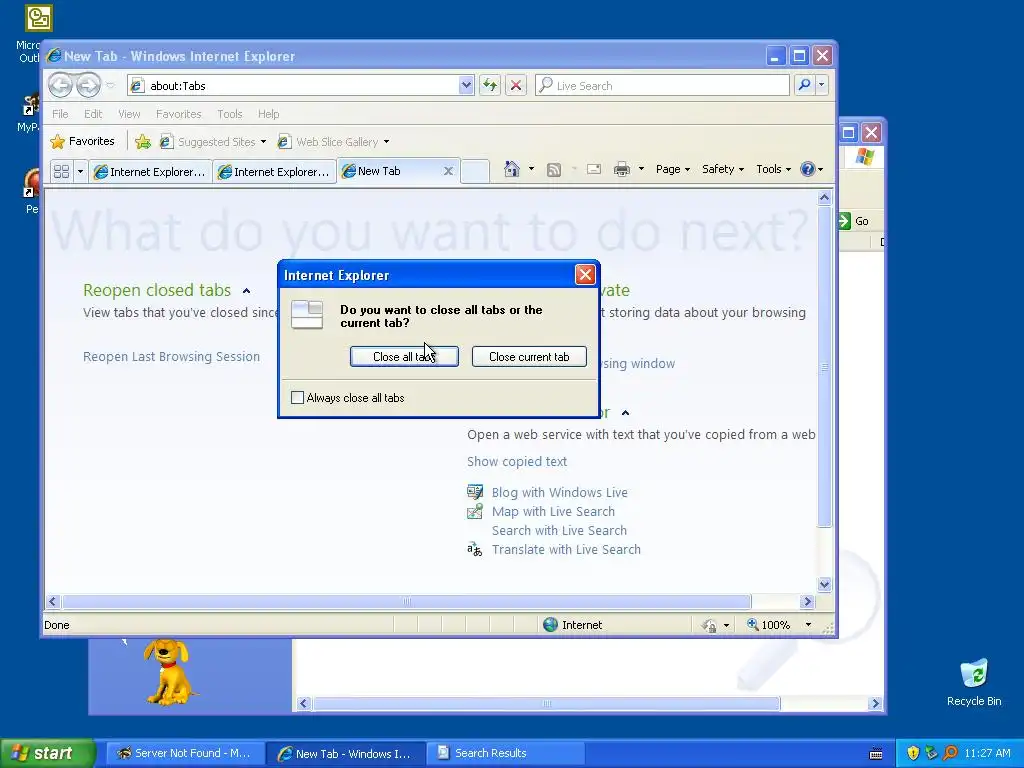Click the Go arrow in the background window

pos(844,221)
